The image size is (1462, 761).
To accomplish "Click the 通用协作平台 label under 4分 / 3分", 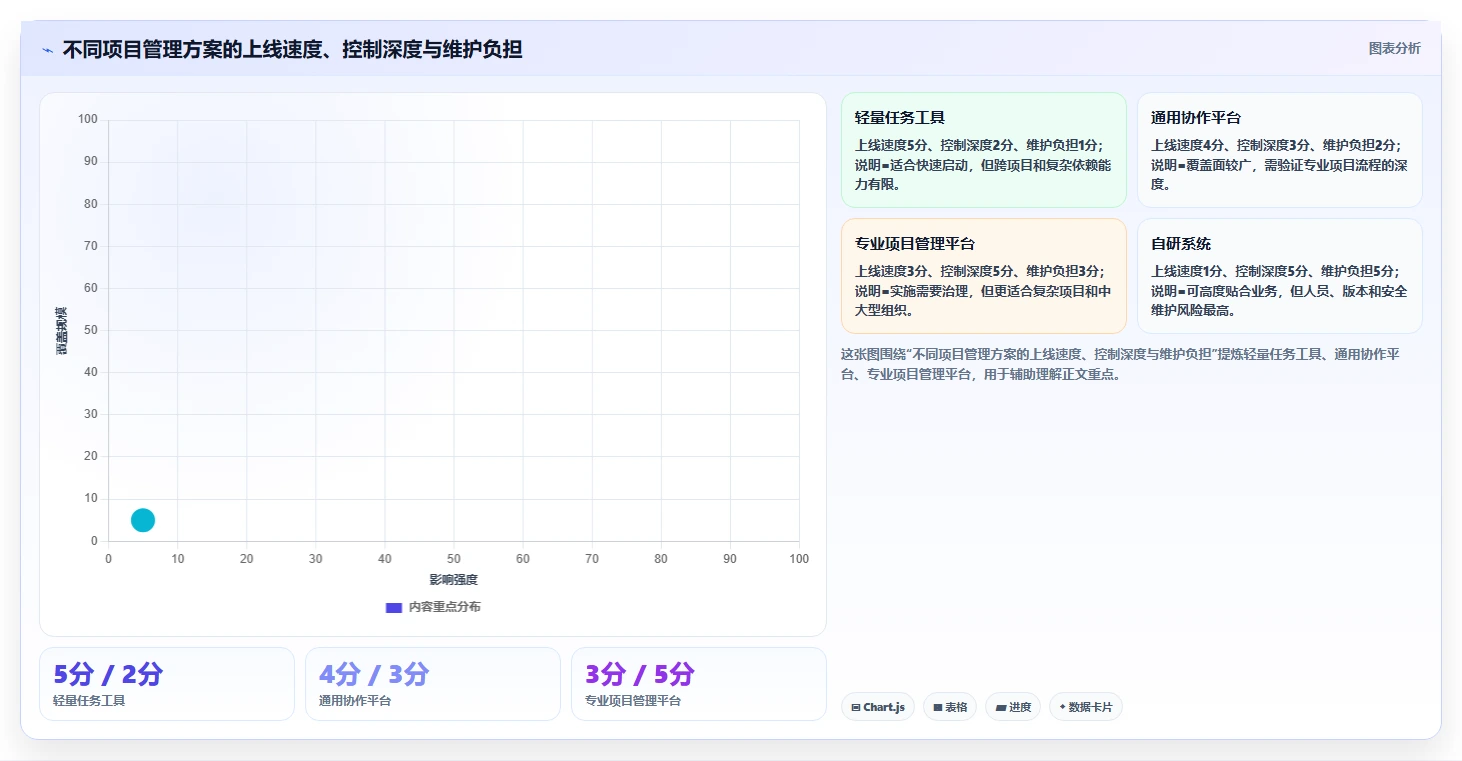I will click(x=355, y=701).
